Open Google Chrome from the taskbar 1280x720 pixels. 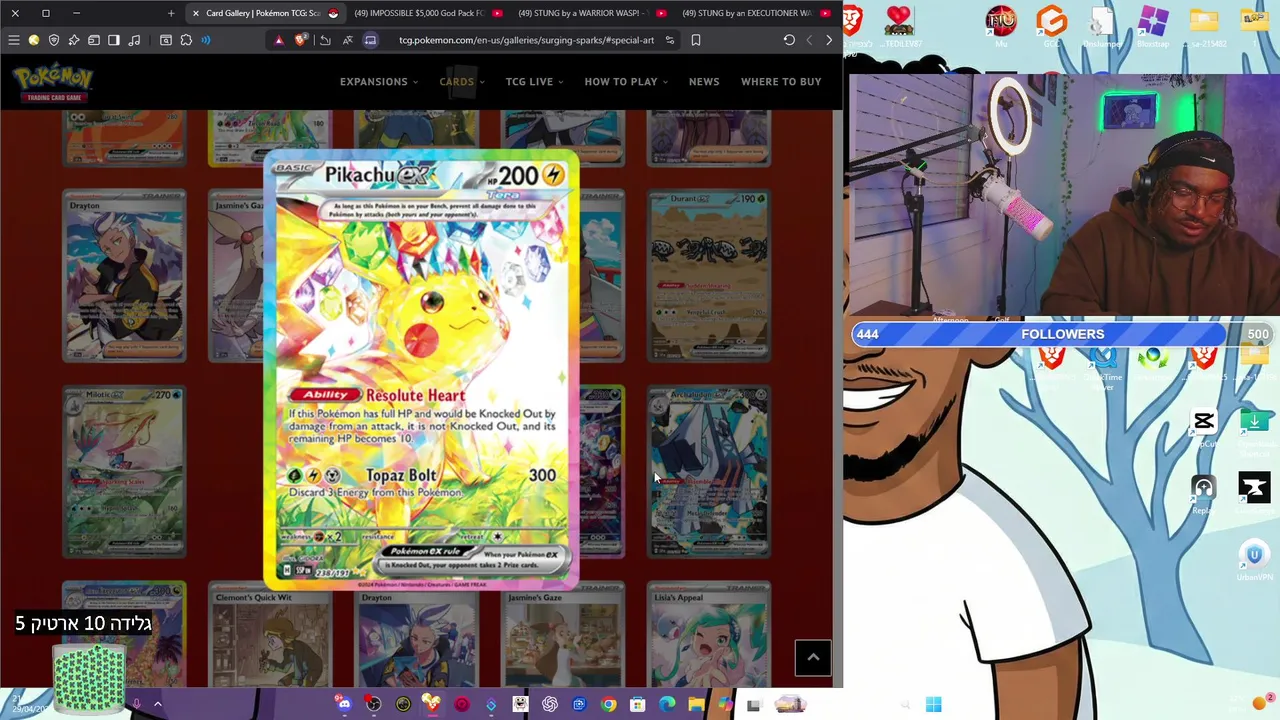coord(608,704)
